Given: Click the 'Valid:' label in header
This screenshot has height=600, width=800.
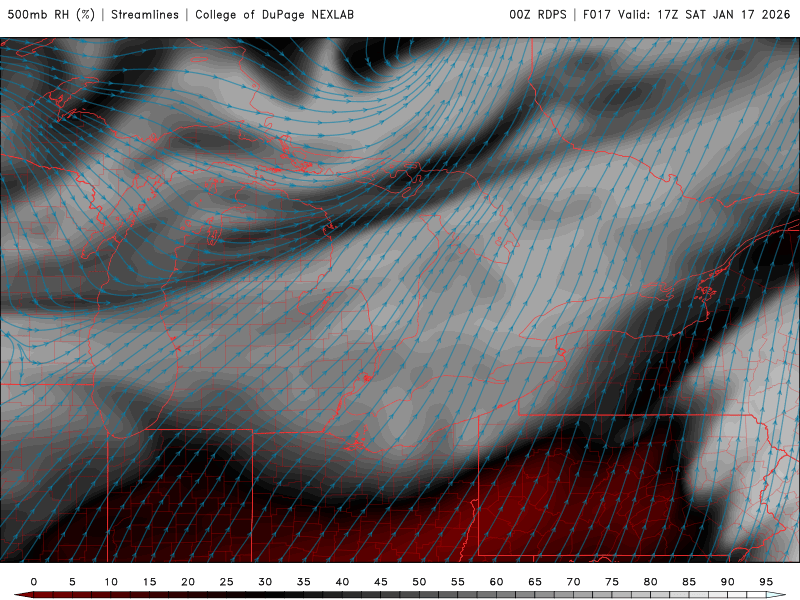Looking at the screenshot, I should (x=634, y=14).
